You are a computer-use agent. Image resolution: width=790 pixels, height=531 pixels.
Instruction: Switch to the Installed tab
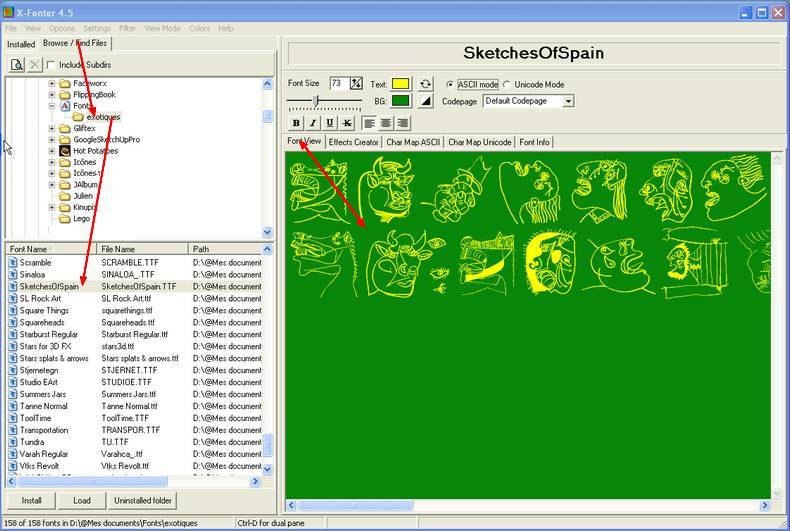click(x=21, y=44)
